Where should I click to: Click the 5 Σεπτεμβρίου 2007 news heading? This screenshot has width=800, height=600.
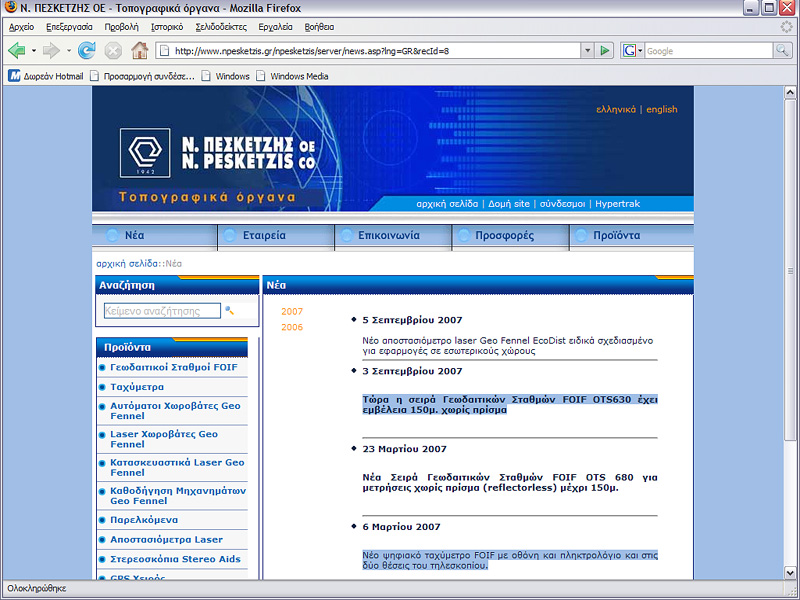[412, 320]
